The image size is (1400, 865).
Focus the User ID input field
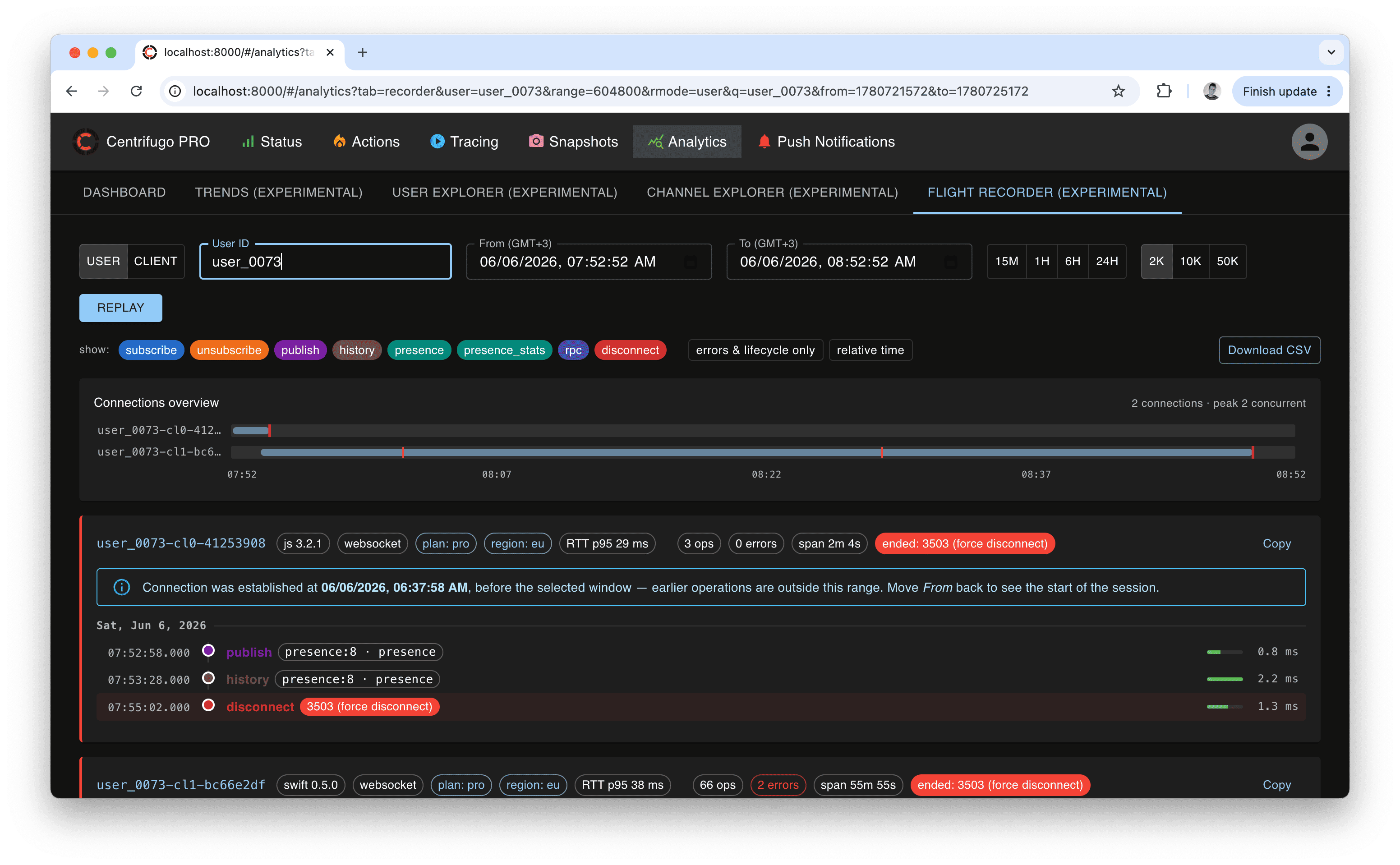click(x=325, y=262)
